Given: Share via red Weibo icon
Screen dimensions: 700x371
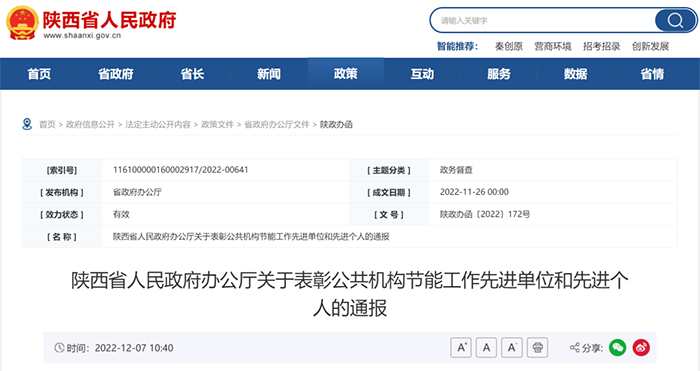Looking at the screenshot, I should (x=641, y=347).
